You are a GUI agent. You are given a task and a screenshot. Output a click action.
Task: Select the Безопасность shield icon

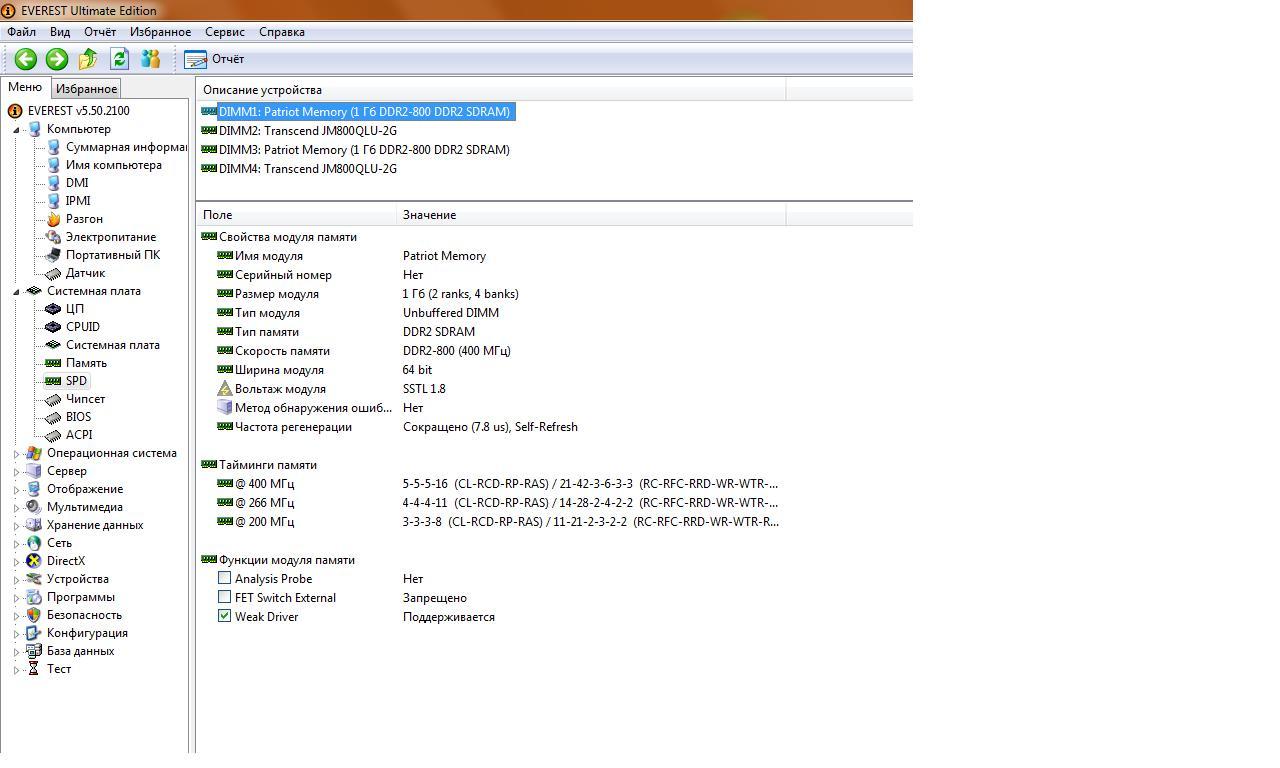(x=34, y=615)
